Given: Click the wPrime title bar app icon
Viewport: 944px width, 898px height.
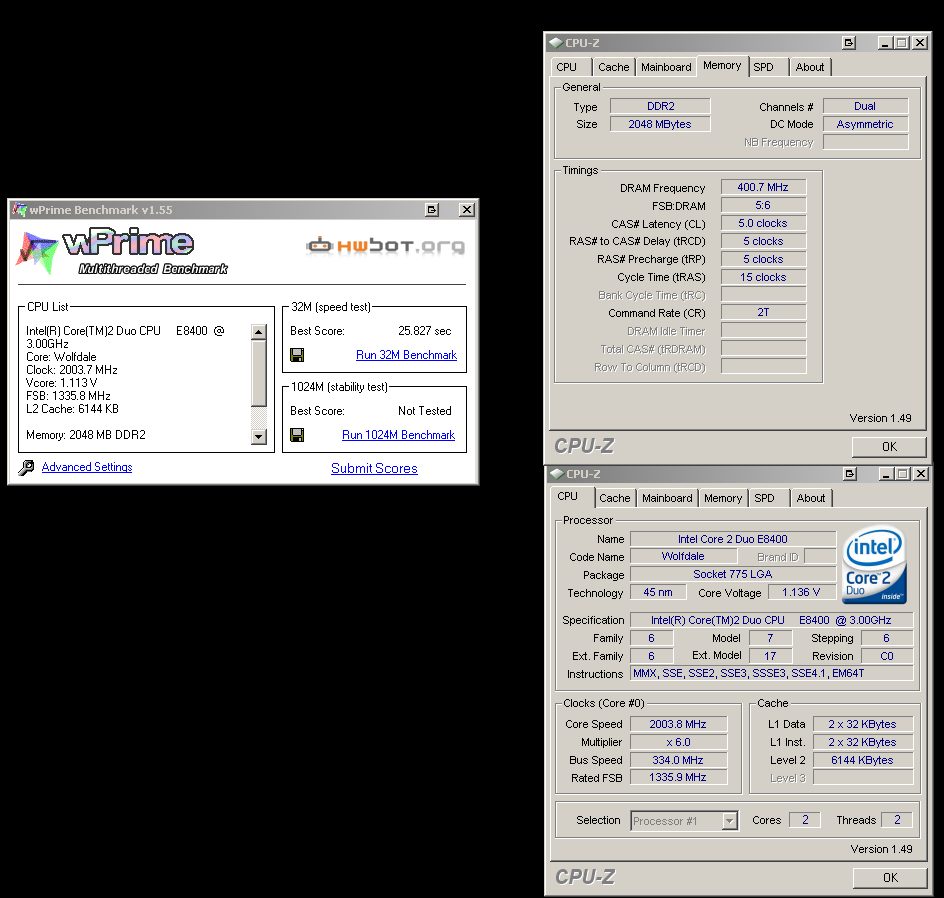Looking at the screenshot, I should click(19, 209).
